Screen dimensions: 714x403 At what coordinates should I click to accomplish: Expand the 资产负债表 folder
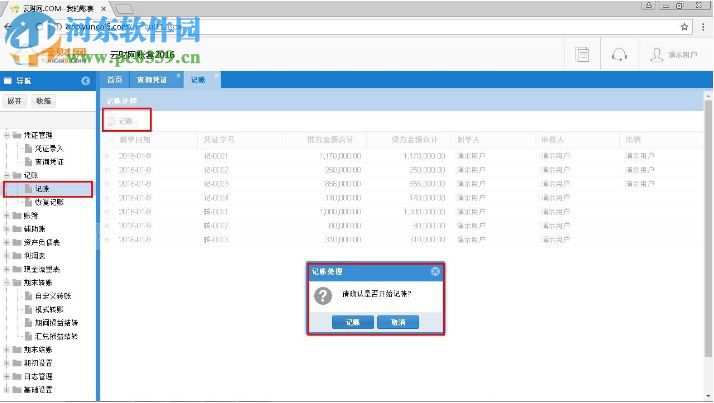click(x=7, y=242)
